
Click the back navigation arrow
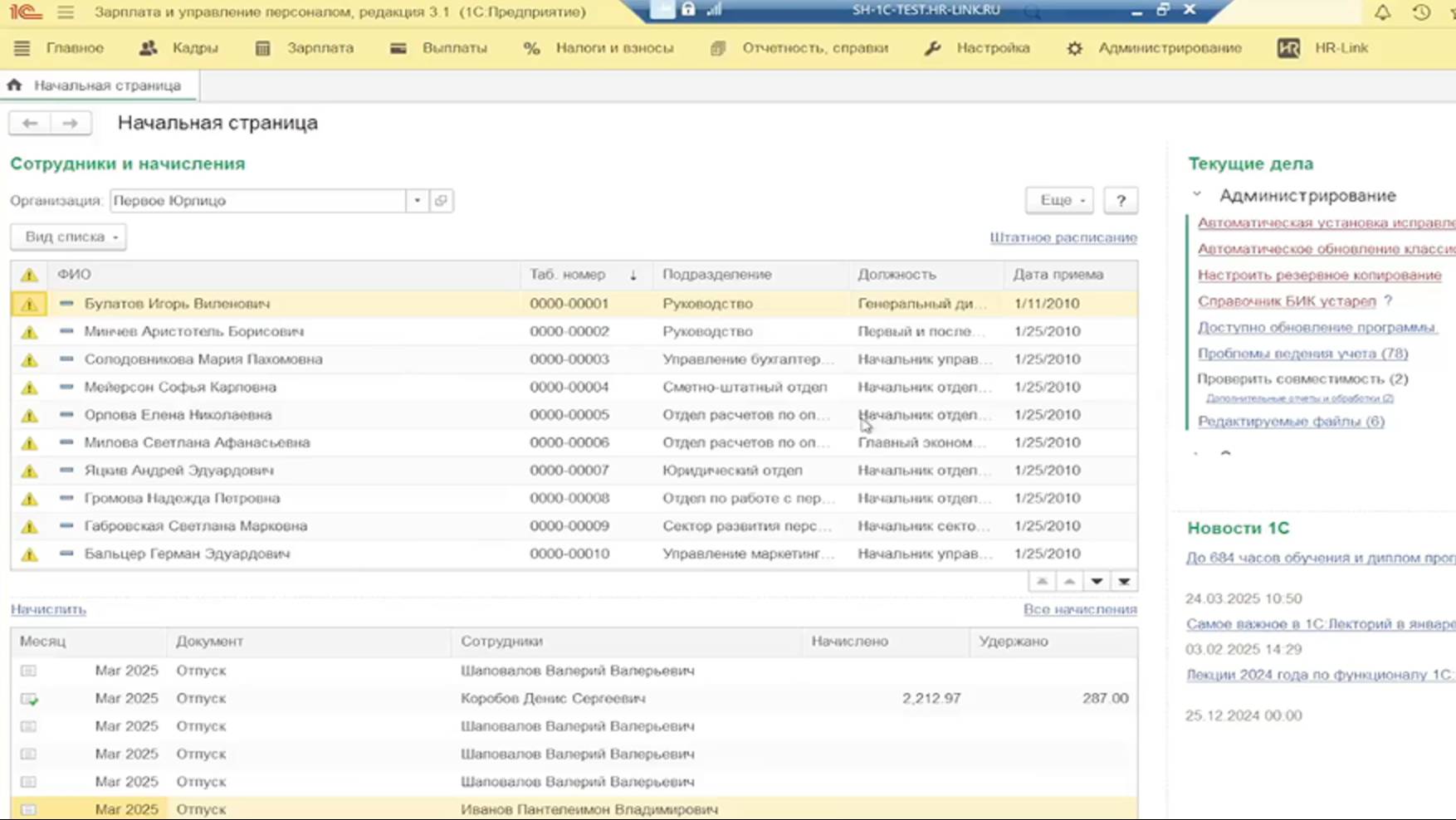30,123
